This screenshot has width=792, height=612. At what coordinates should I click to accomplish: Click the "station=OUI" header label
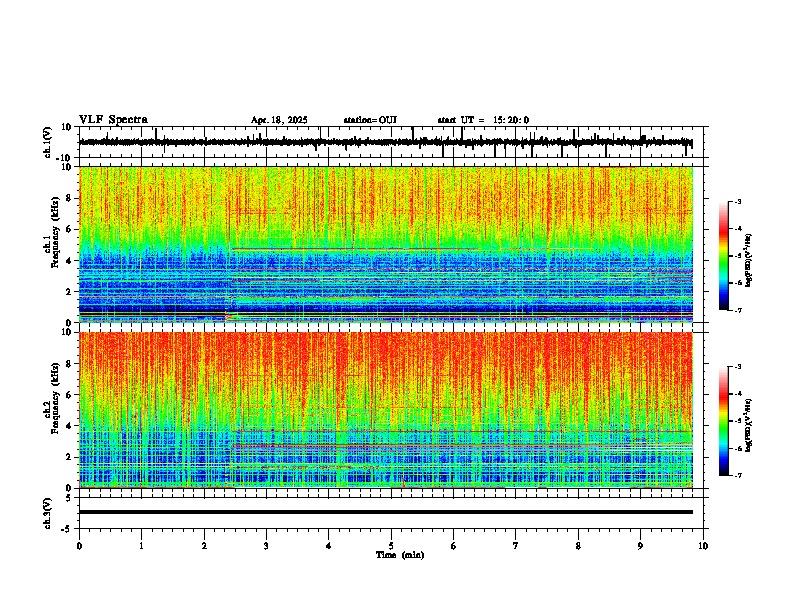tap(370, 120)
